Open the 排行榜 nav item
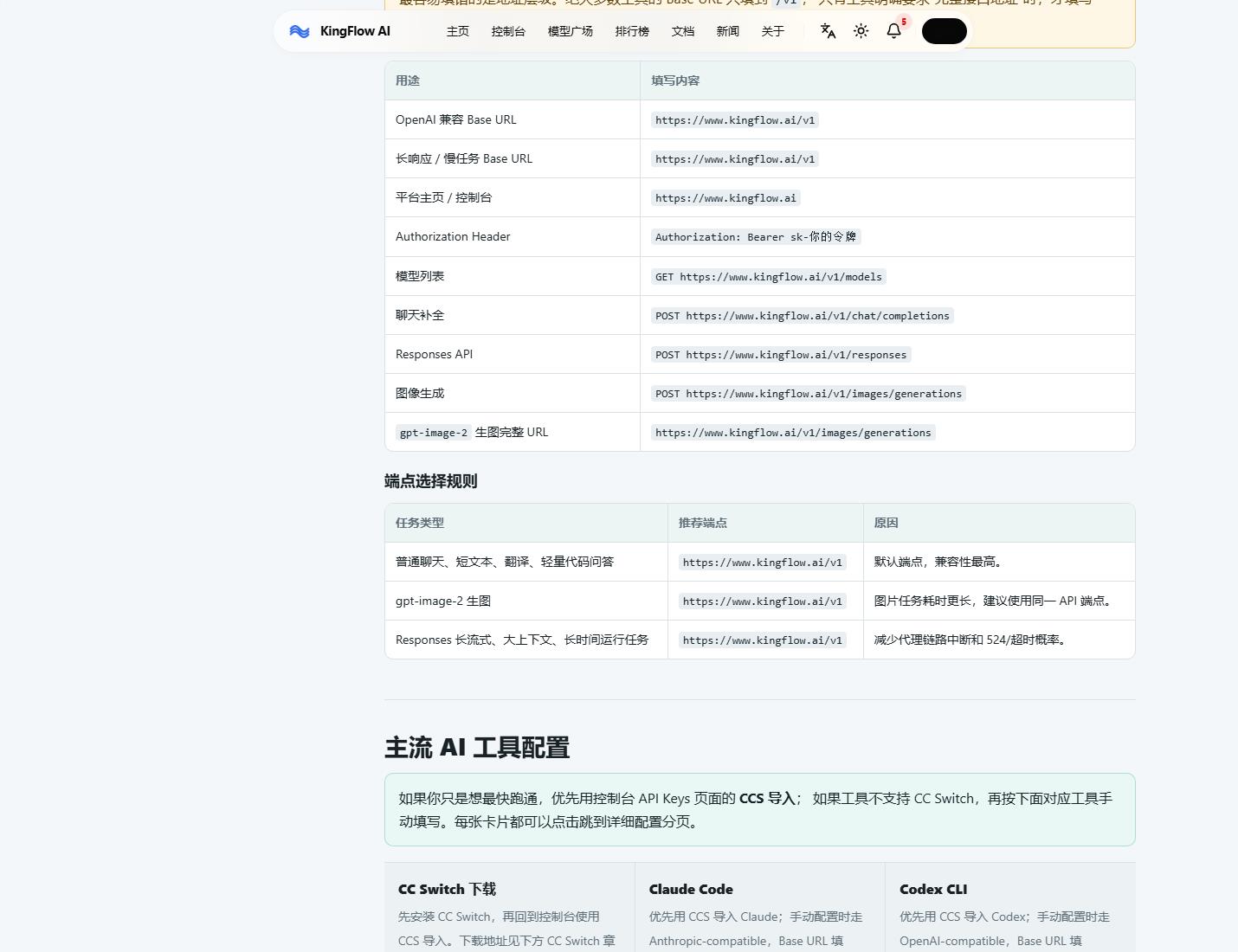The height and width of the screenshot is (952, 1238). (x=632, y=31)
